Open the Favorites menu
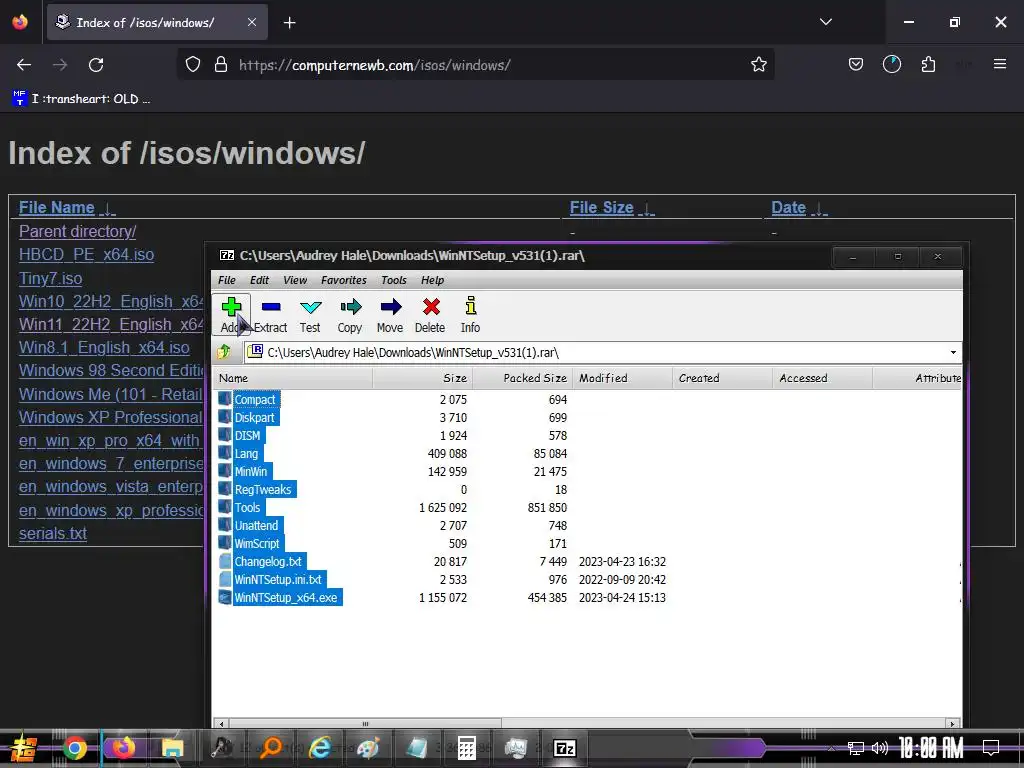The height and width of the screenshot is (768, 1024). coord(344,280)
